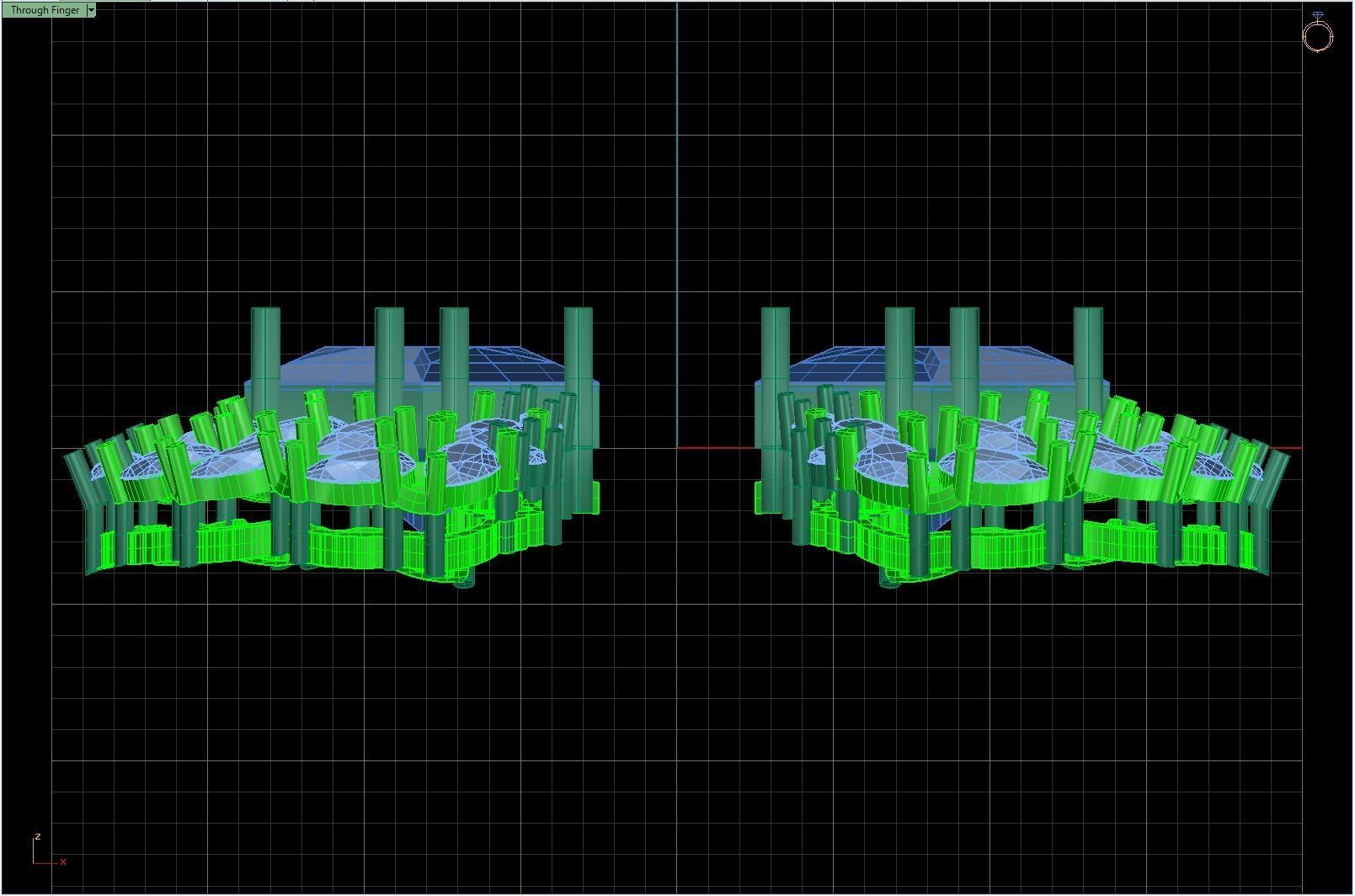Open the Through Finger viewport dropdown arrow
This screenshot has height=896, width=1355.
[x=91, y=10]
